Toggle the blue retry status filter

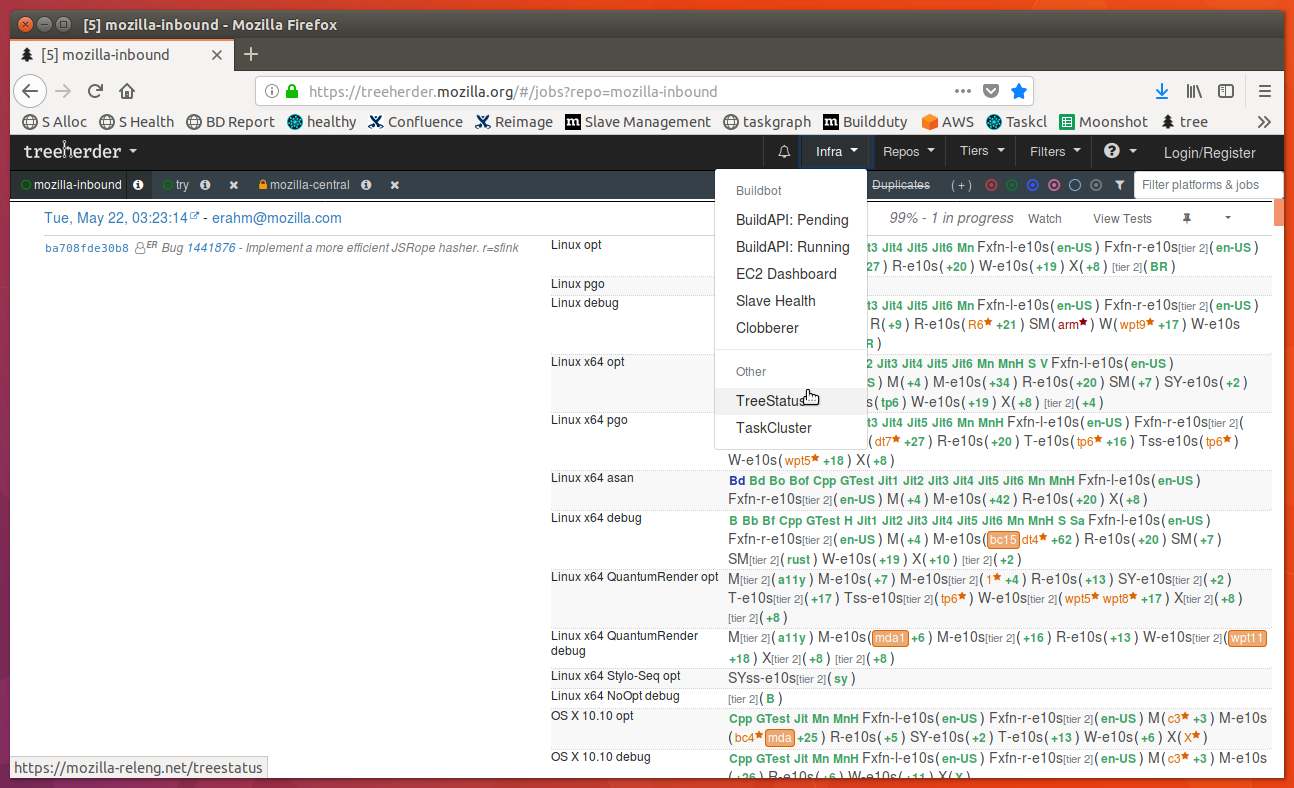point(1033,185)
